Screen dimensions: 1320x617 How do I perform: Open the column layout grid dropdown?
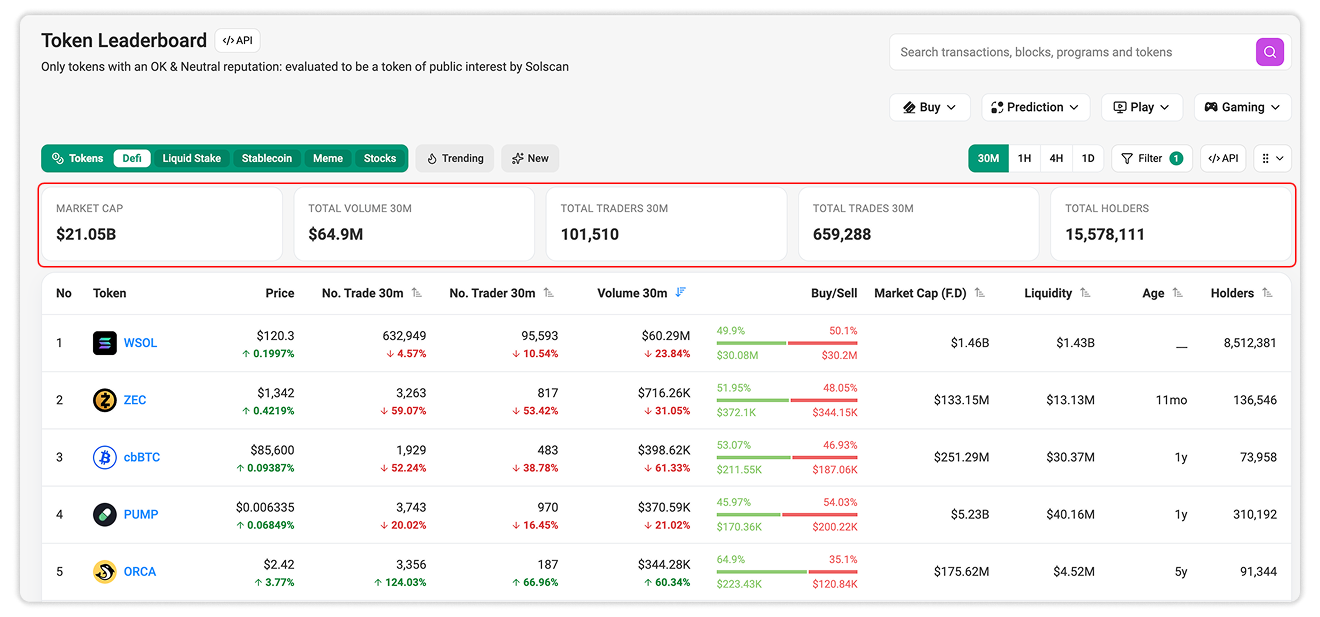click(1272, 158)
